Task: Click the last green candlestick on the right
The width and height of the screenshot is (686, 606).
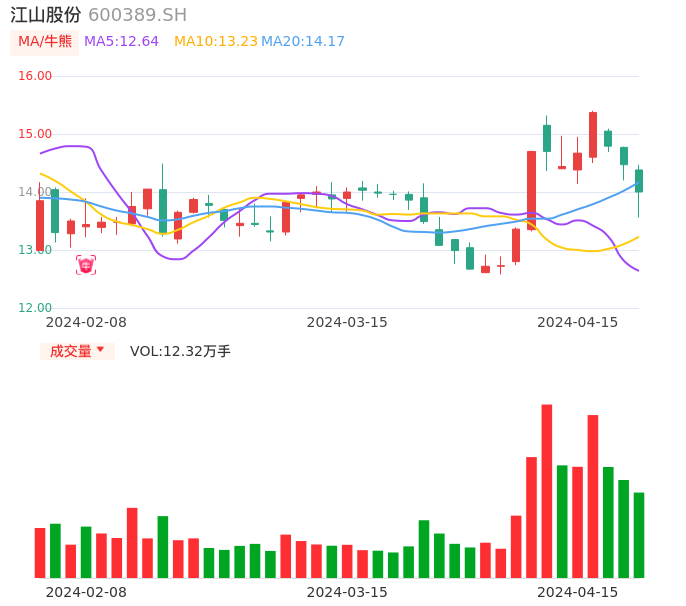Action: 639,181
